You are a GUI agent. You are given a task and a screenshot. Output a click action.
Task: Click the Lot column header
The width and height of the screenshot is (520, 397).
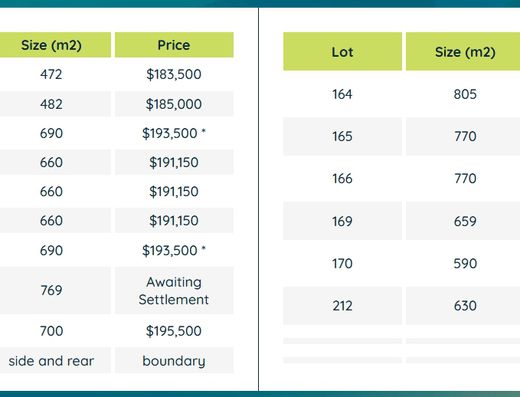click(x=342, y=52)
